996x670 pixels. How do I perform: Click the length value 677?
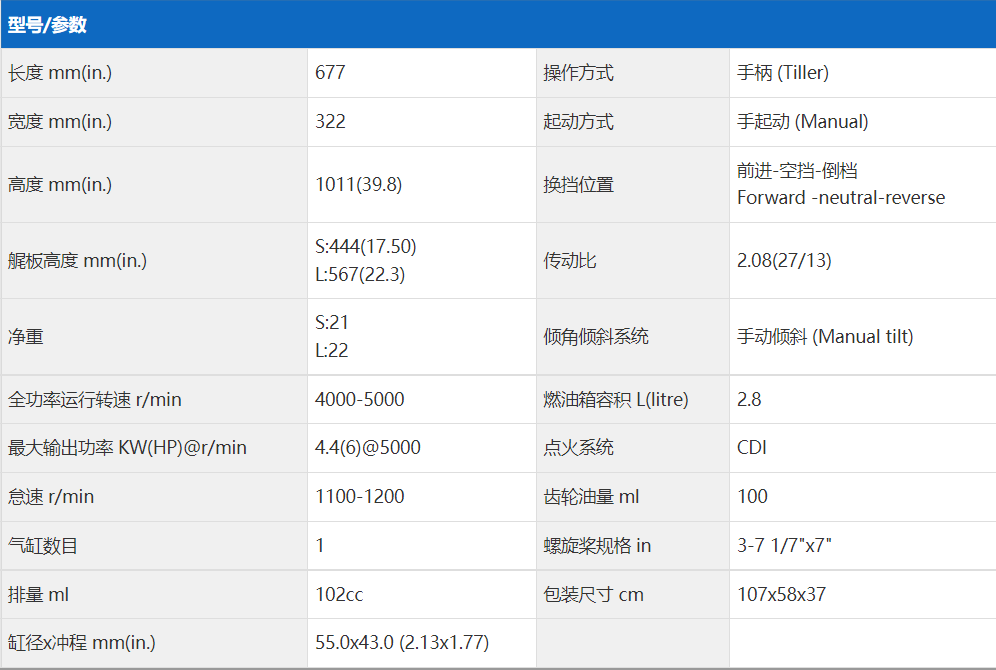(x=330, y=72)
